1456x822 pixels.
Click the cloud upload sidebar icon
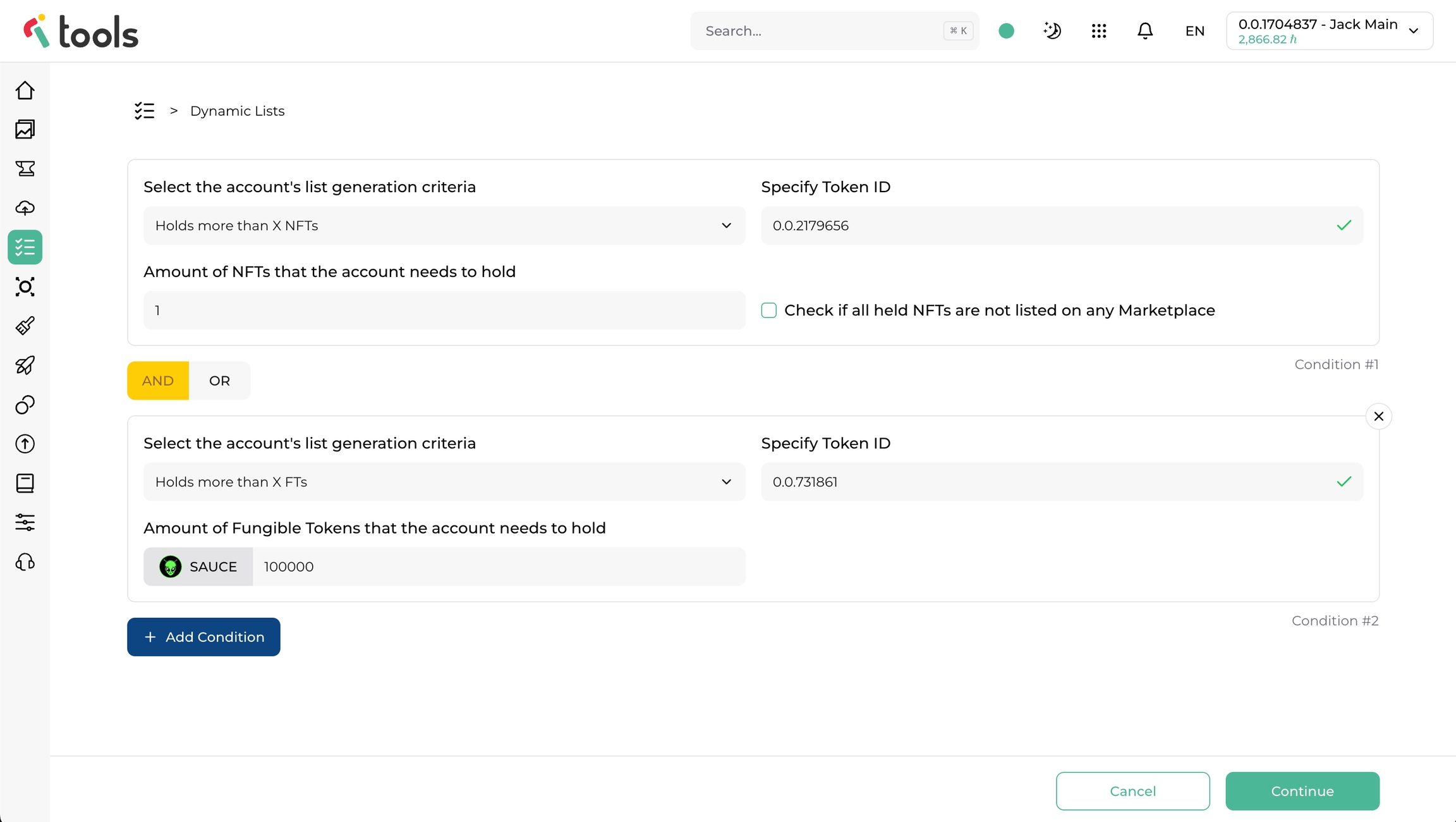tap(25, 208)
